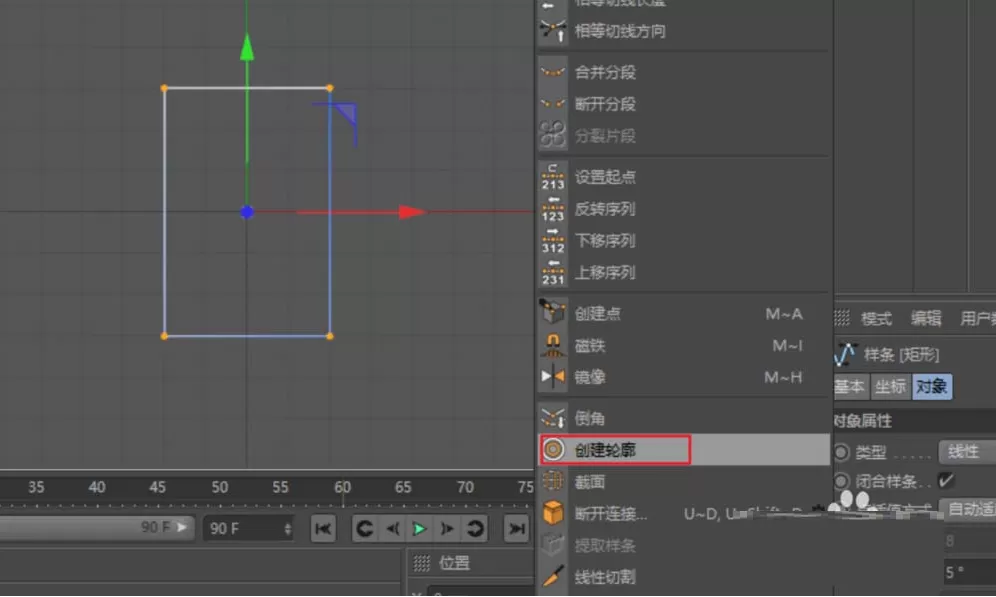This screenshot has width=996, height=597.
Task: Click frame 55 on the timeline ruler
Action: pos(280,487)
